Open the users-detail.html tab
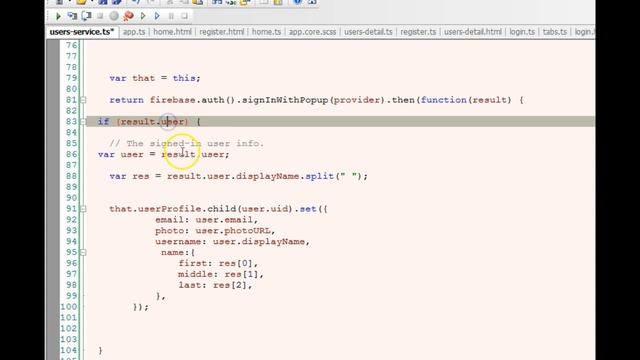 (473, 32)
